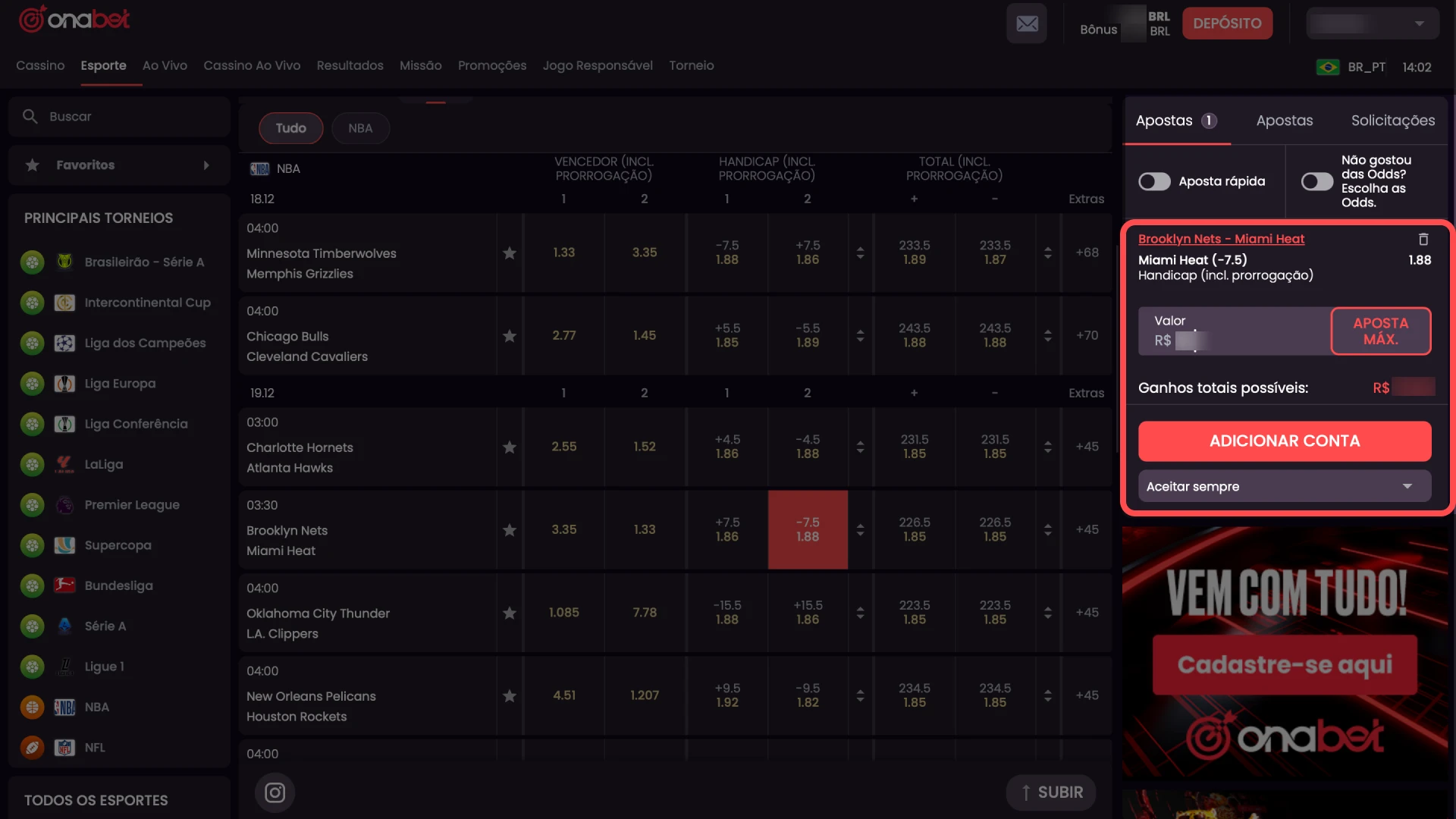Open the 'Aceitar sempre' dropdown
Screen dimensions: 1456x819
coord(1285,487)
